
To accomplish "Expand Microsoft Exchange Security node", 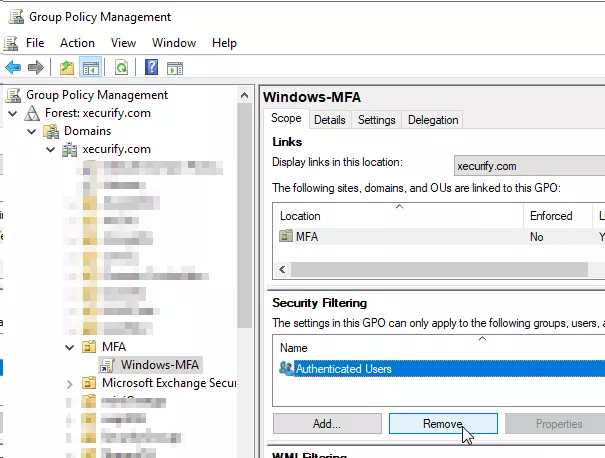I will [69, 384].
